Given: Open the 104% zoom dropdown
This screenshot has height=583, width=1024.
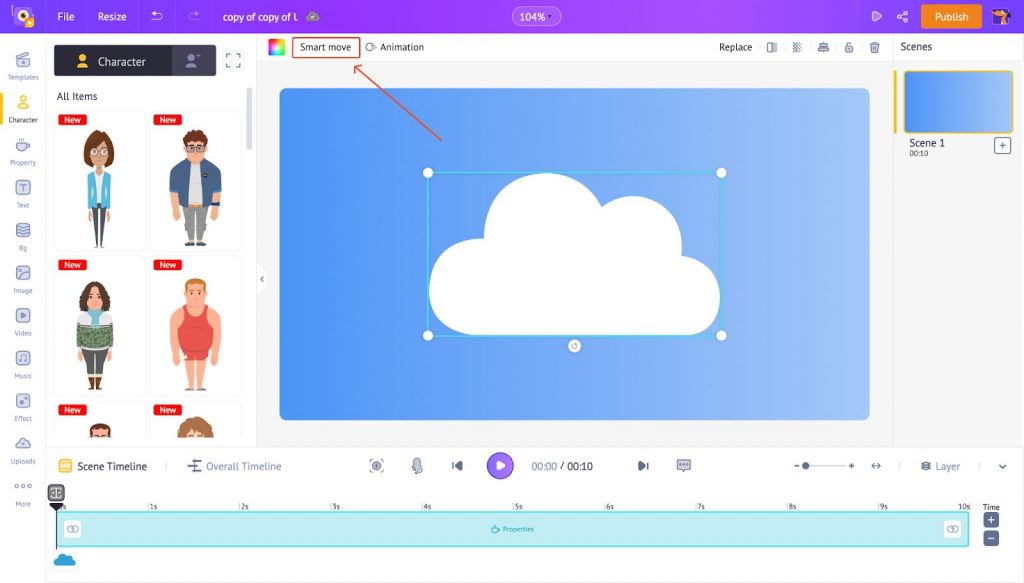Looking at the screenshot, I should [x=537, y=17].
